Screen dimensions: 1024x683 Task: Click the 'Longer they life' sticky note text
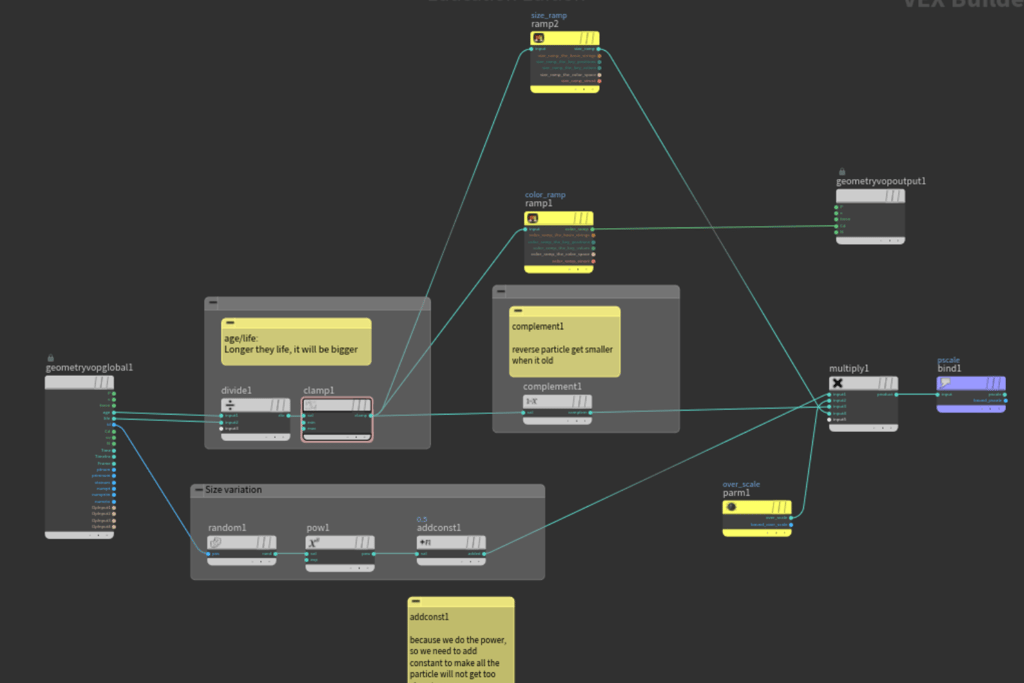click(x=291, y=349)
